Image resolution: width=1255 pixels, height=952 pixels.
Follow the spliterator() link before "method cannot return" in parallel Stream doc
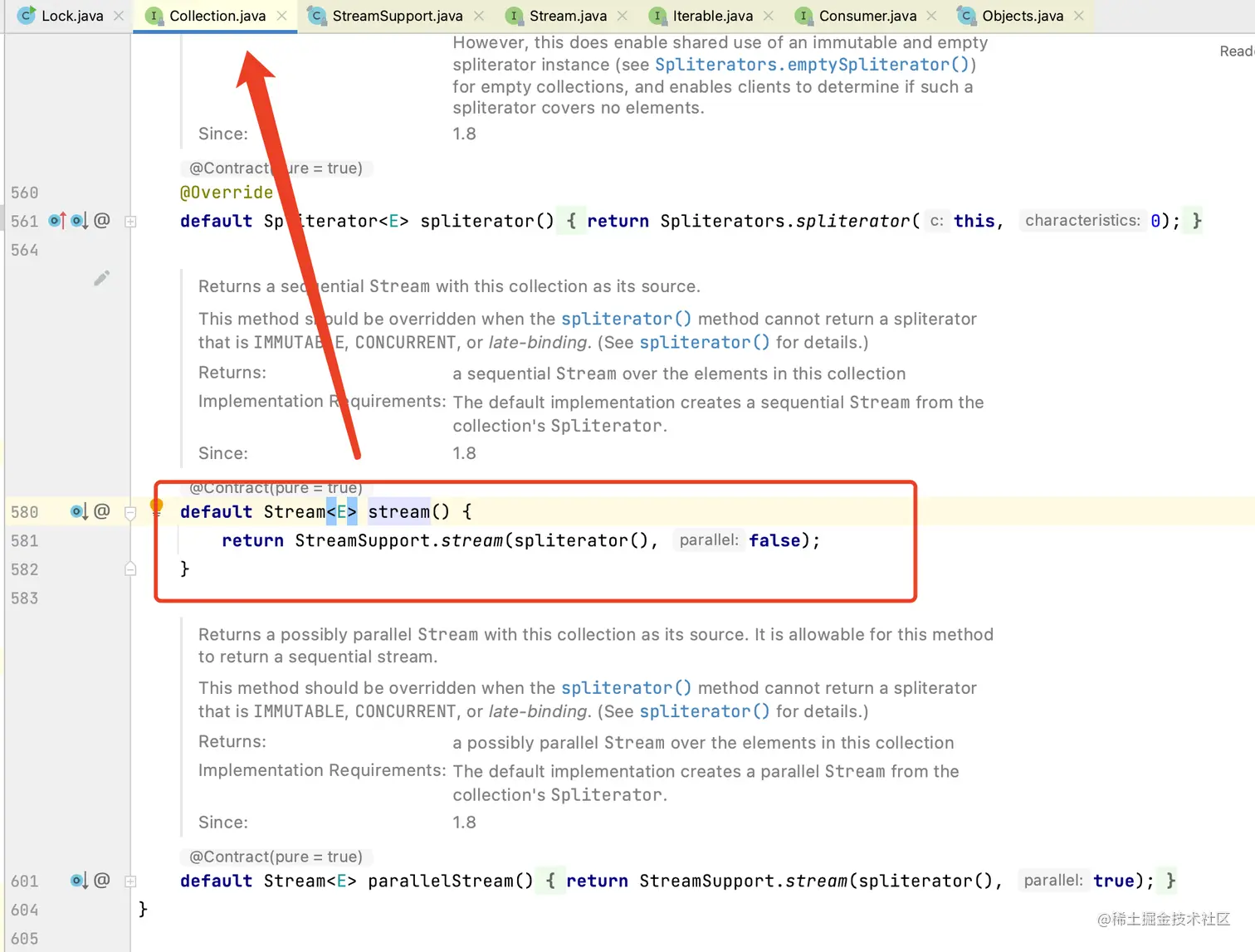coord(626,688)
